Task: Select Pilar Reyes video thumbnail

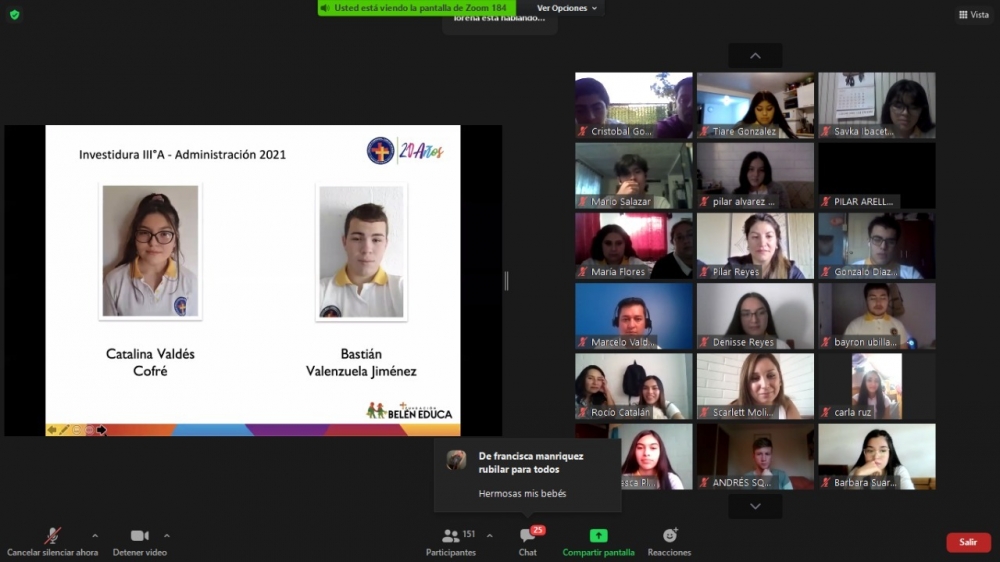Action: (755, 246)
